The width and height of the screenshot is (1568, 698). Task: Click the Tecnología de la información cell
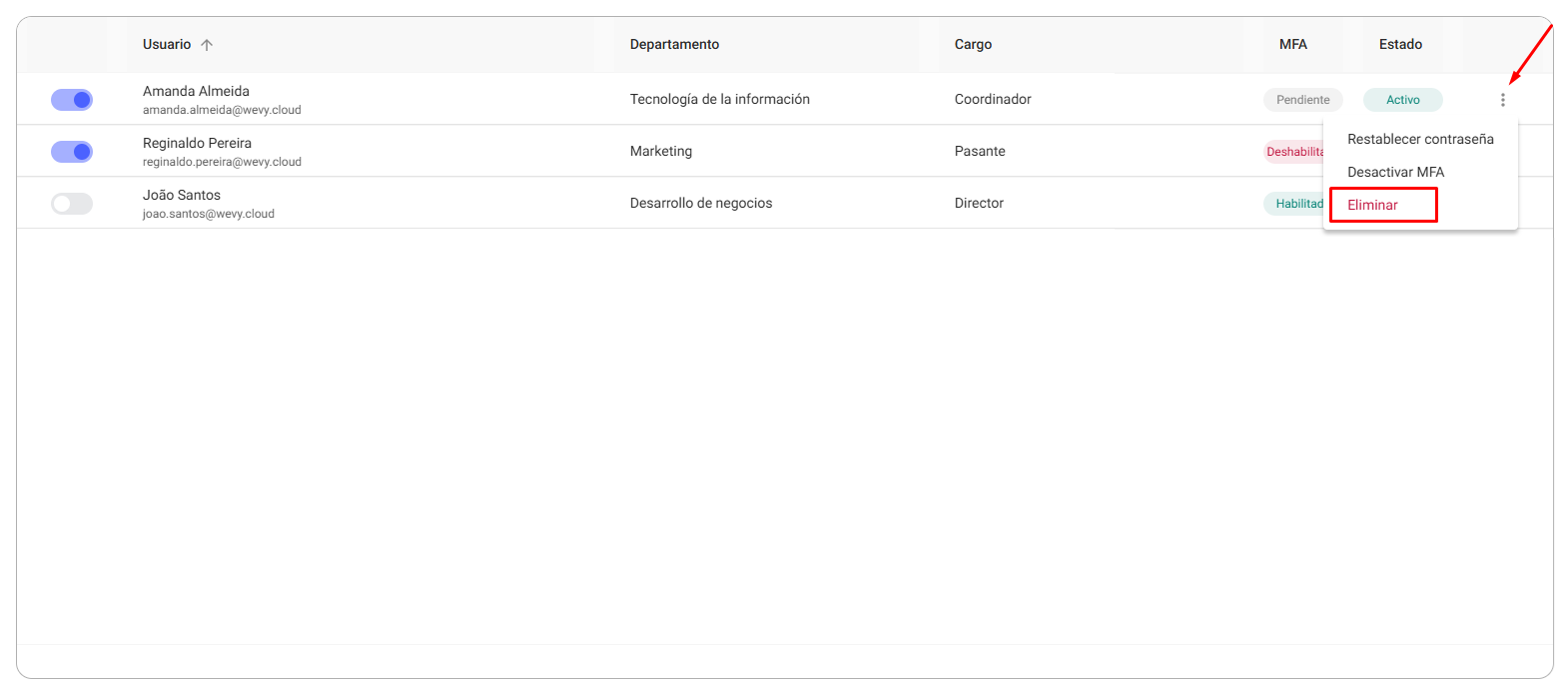720,99
